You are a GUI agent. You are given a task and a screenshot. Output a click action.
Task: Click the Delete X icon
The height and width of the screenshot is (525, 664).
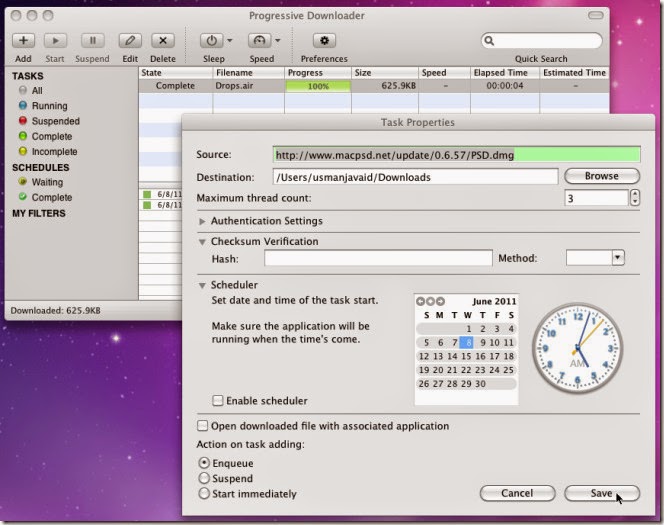coord(163,41)
